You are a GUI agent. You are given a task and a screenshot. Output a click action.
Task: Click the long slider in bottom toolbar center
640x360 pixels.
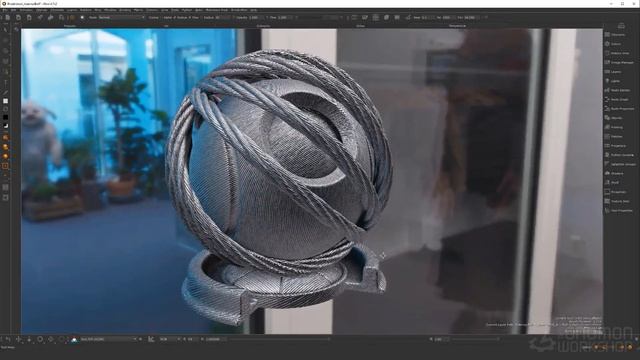pyautogui.click(x=280, y=339)
